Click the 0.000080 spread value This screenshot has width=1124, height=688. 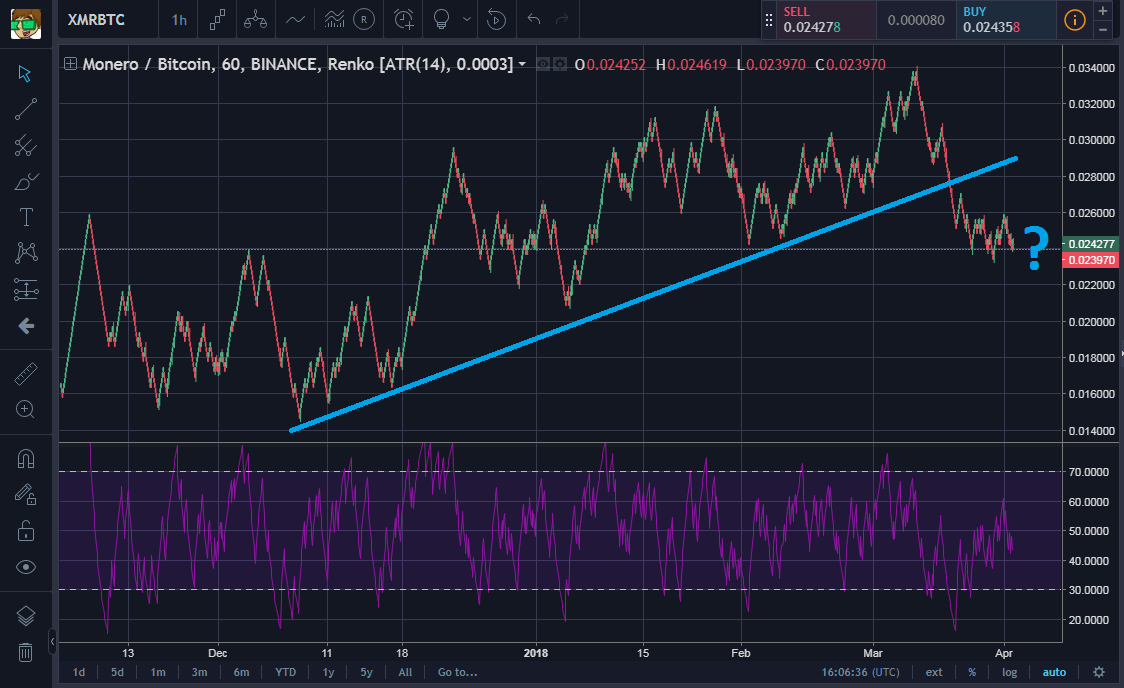tap(916, 20)
